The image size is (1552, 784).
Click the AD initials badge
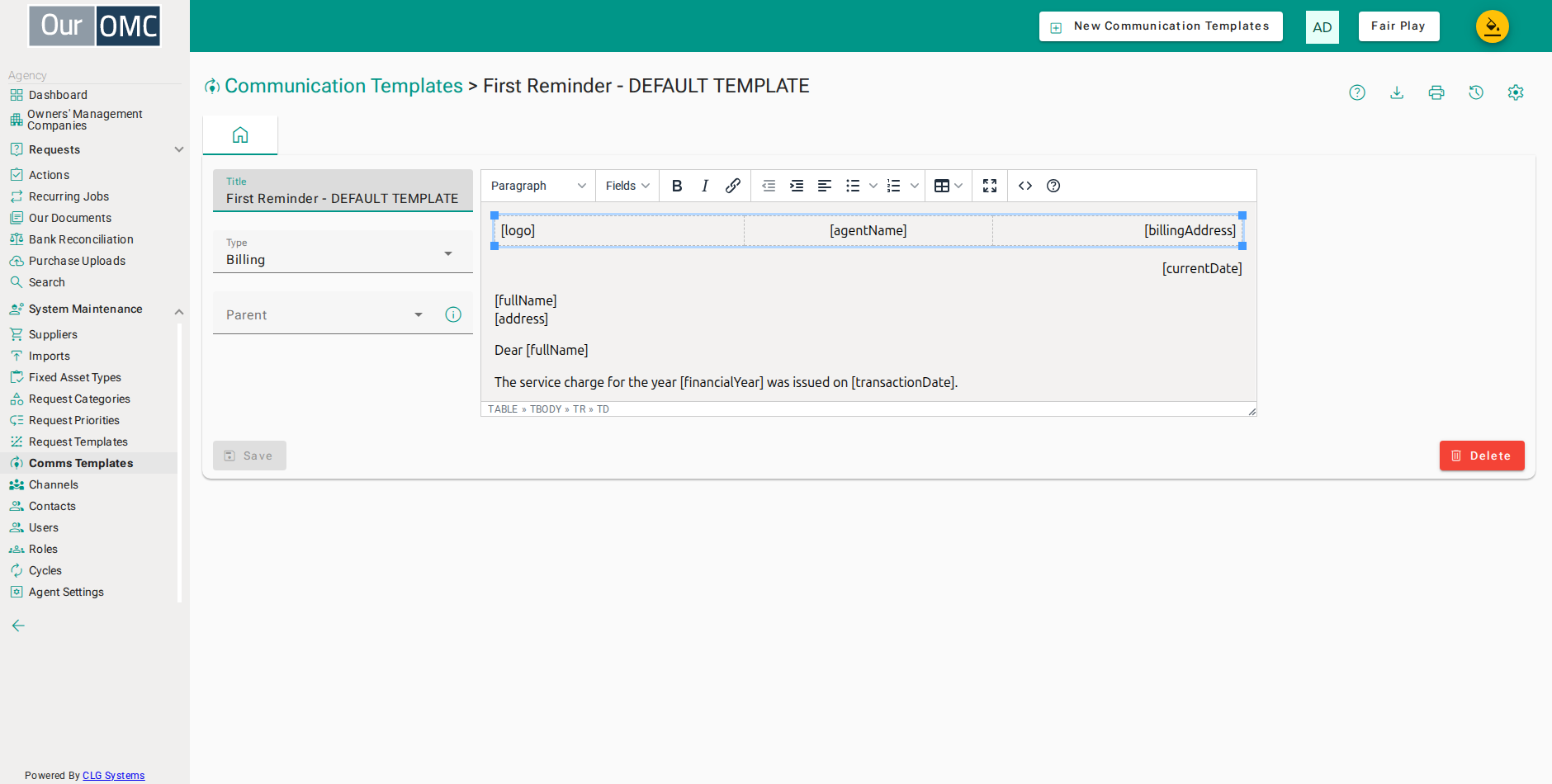(1323, 27)
